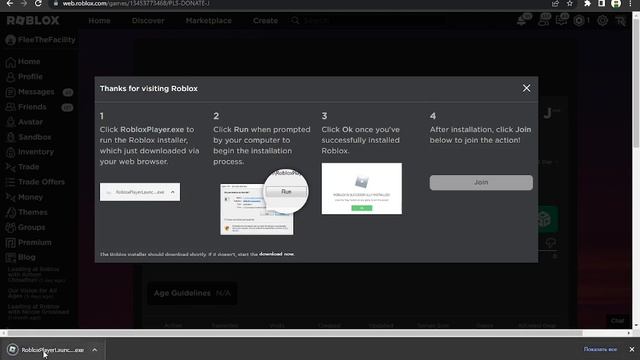Click the Age Guidelines N/A label
This screenshot has height=360, width=640.
click(192, 293)
